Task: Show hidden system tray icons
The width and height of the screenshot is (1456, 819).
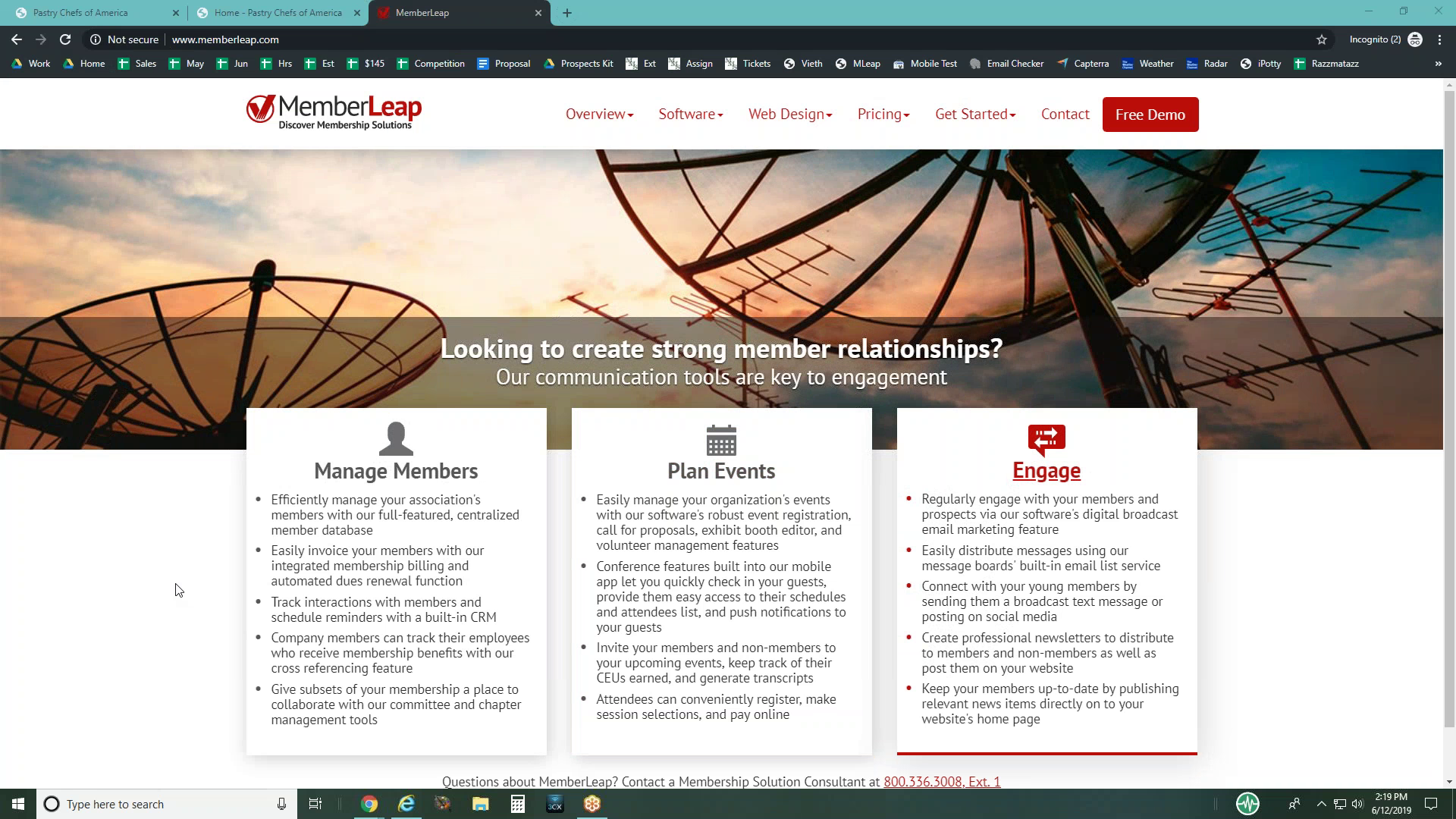Action: (1321, 804)
